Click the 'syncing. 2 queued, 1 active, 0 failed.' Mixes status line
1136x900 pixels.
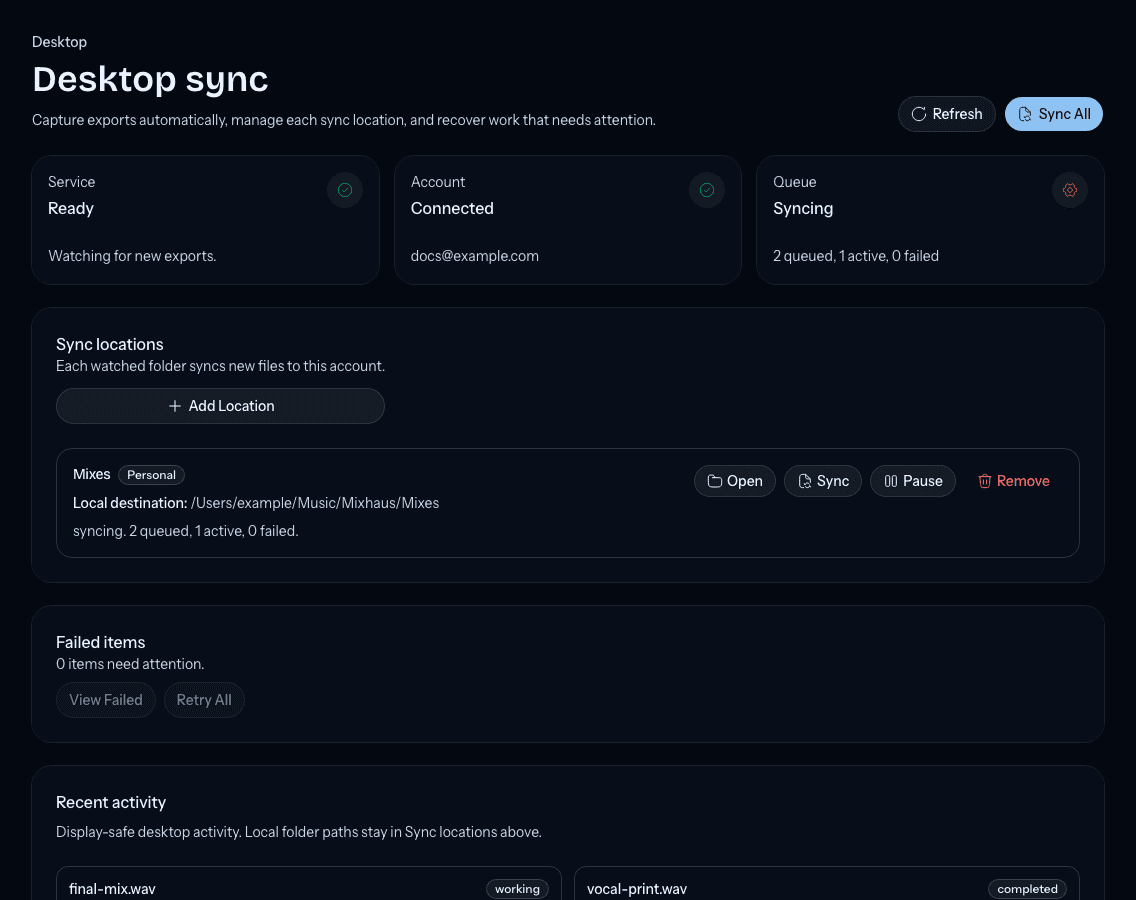[185, 531]
